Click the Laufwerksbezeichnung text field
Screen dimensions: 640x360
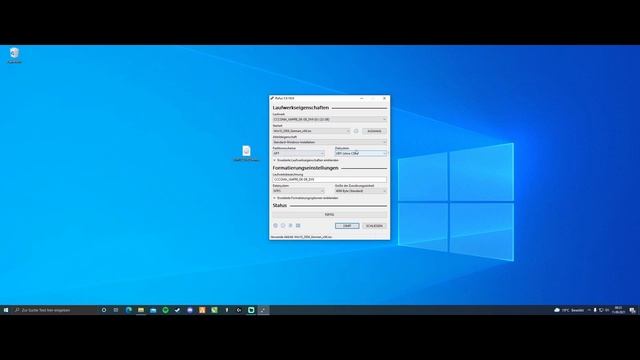click(x=329, y=180)
